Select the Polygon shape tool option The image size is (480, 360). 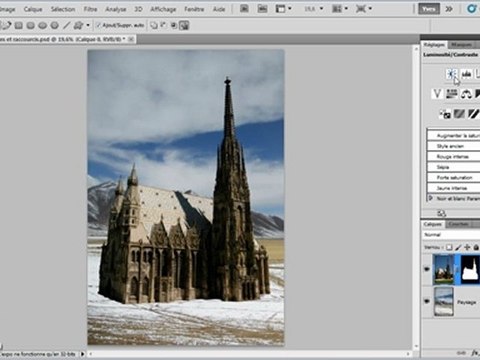(x=55, y=25)
